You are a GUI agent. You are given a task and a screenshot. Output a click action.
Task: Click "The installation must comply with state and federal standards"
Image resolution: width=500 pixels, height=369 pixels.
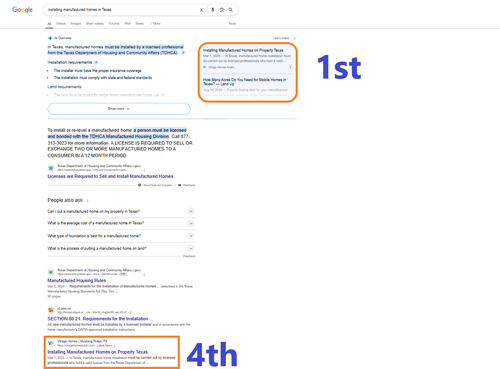pos(103,78)
